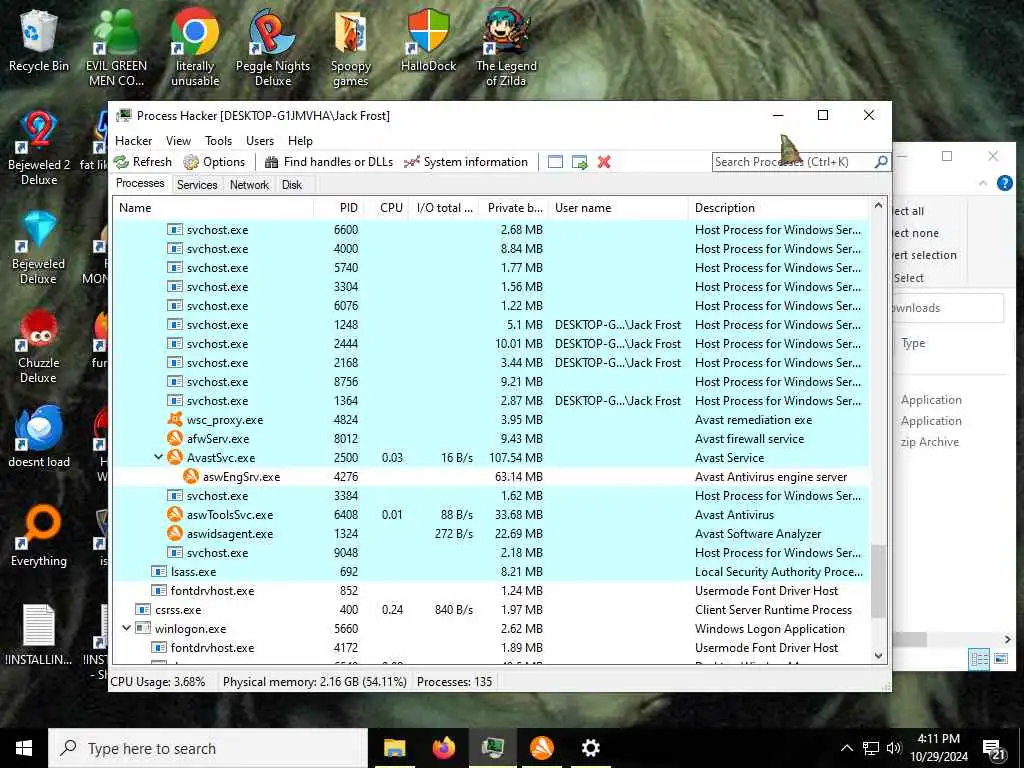Sort by the CPU column header

coord(387,208)
